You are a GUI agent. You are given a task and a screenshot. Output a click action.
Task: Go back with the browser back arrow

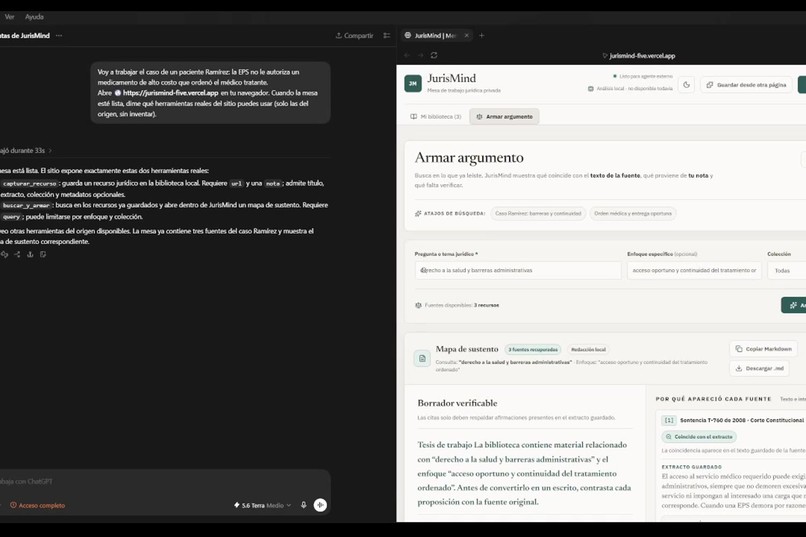coord(407,55)
